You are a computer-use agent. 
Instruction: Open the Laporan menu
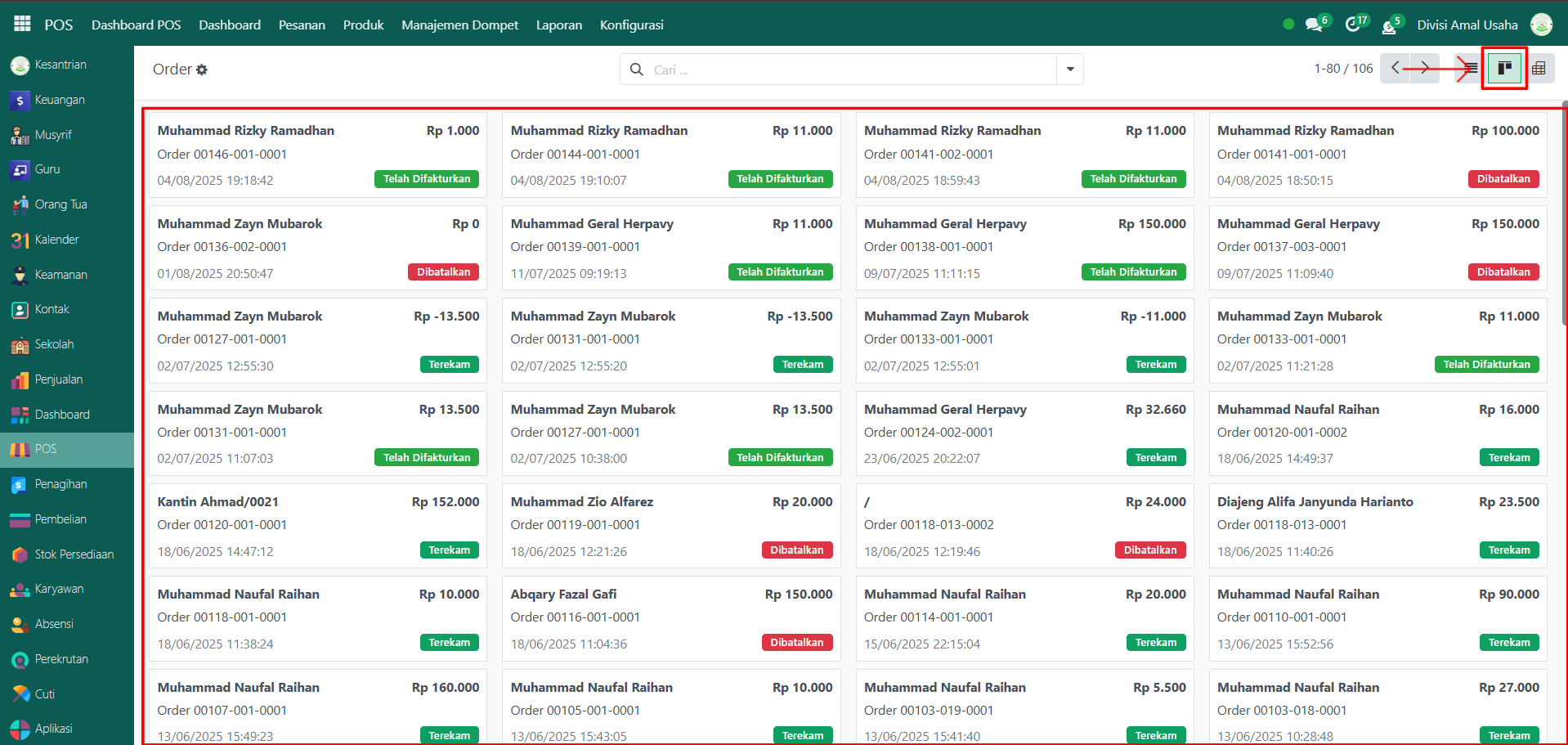(x=558, y=25)
